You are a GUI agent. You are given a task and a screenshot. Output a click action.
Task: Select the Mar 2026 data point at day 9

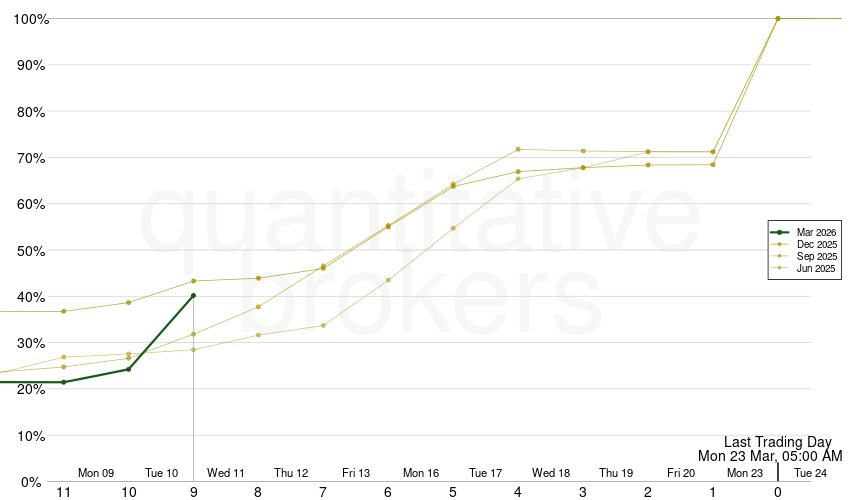pyautogui.click(x=193, y=296)
